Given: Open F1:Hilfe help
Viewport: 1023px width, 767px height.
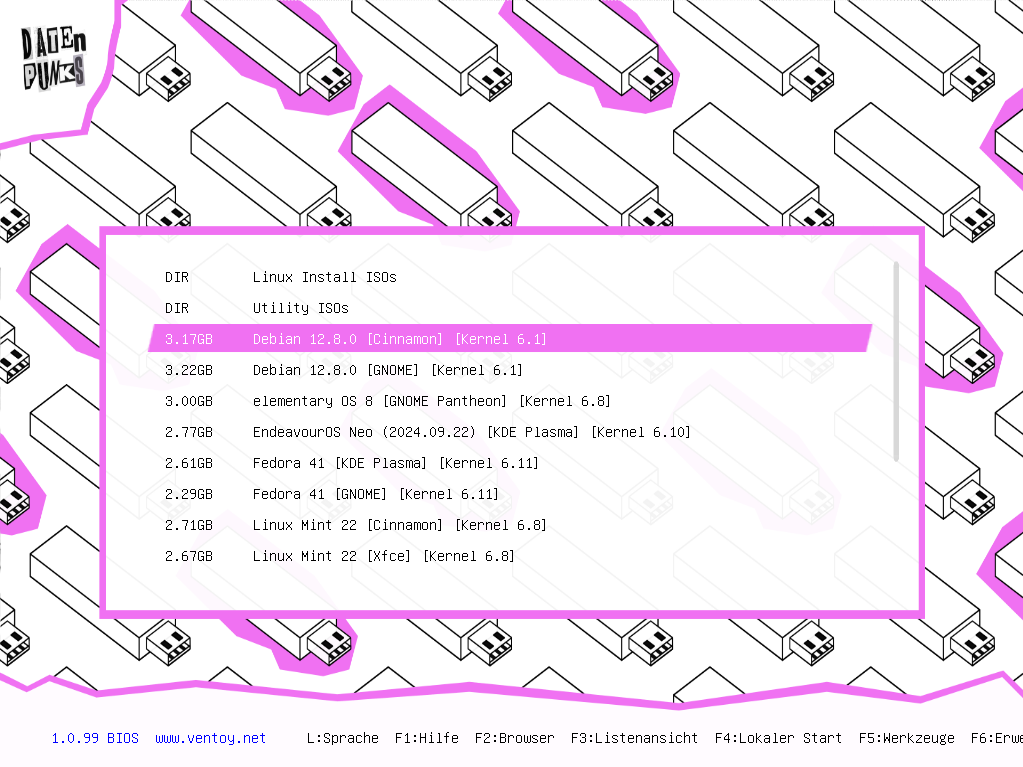Looking at the screenshot, I should (427, 738).
